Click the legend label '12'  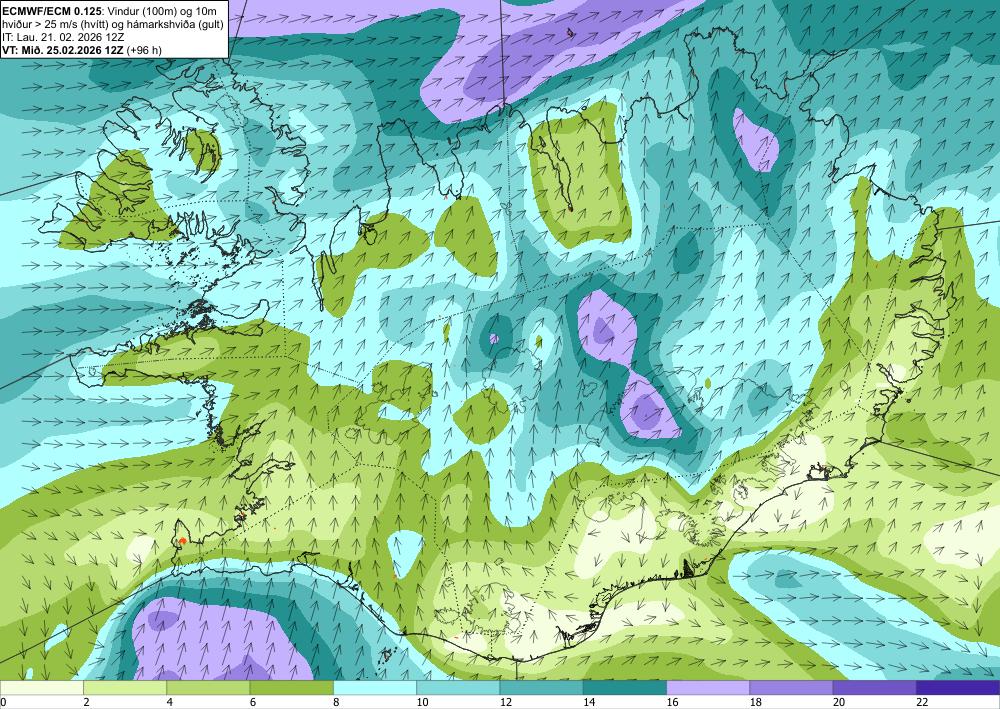505,702
